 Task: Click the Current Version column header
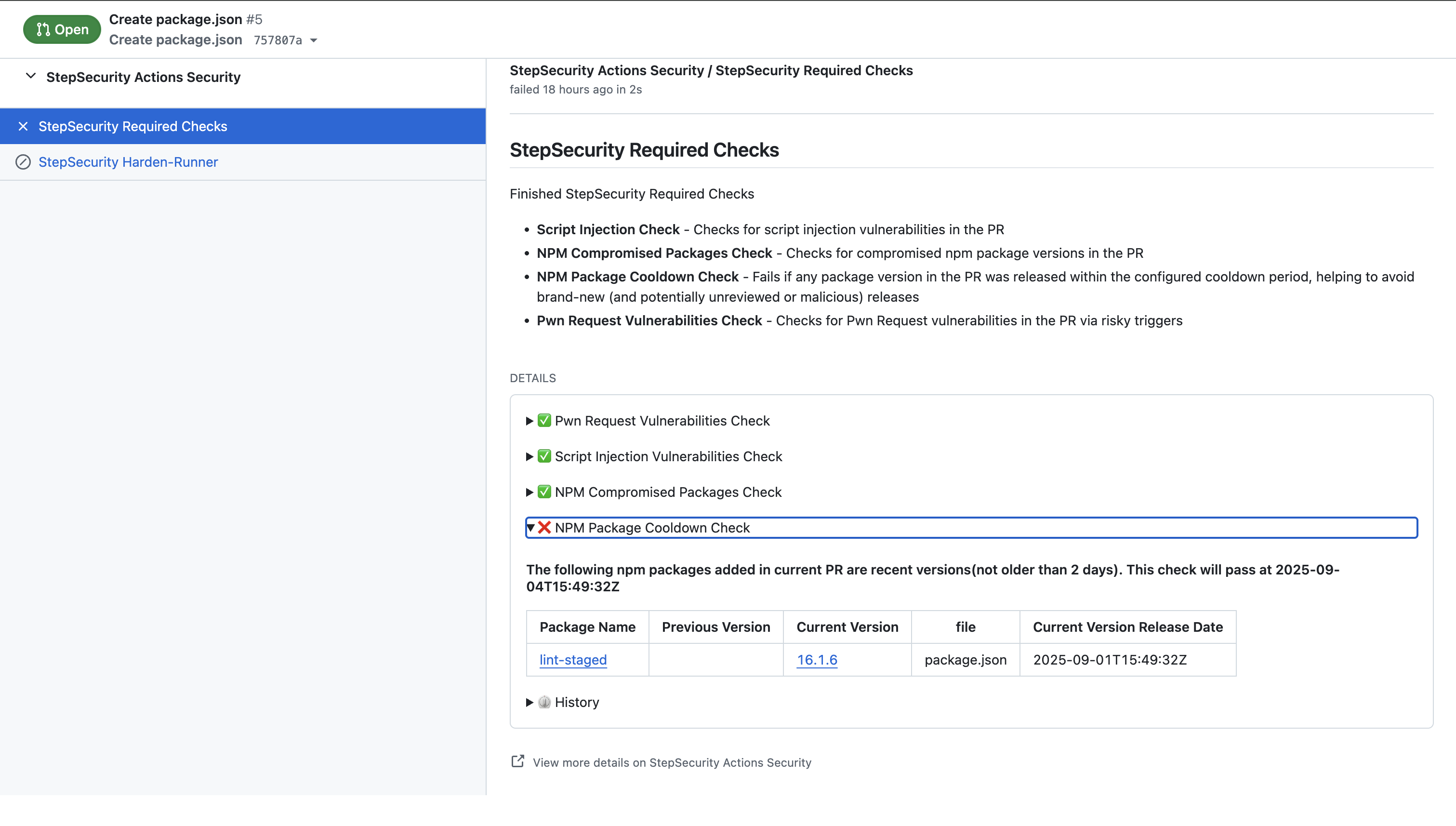[847, 627]
